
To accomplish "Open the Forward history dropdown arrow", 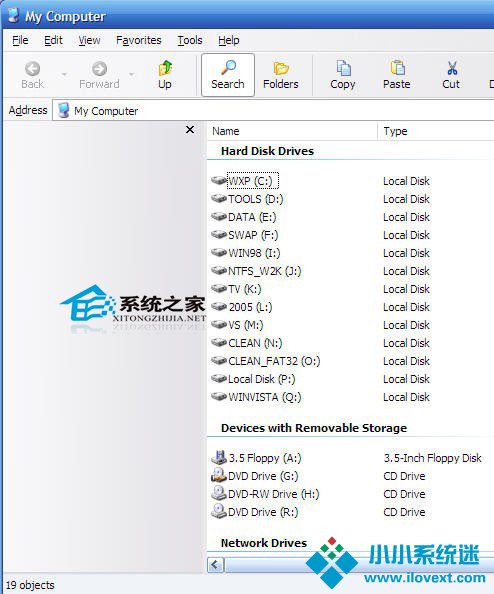I will click(x=131, y=75).
